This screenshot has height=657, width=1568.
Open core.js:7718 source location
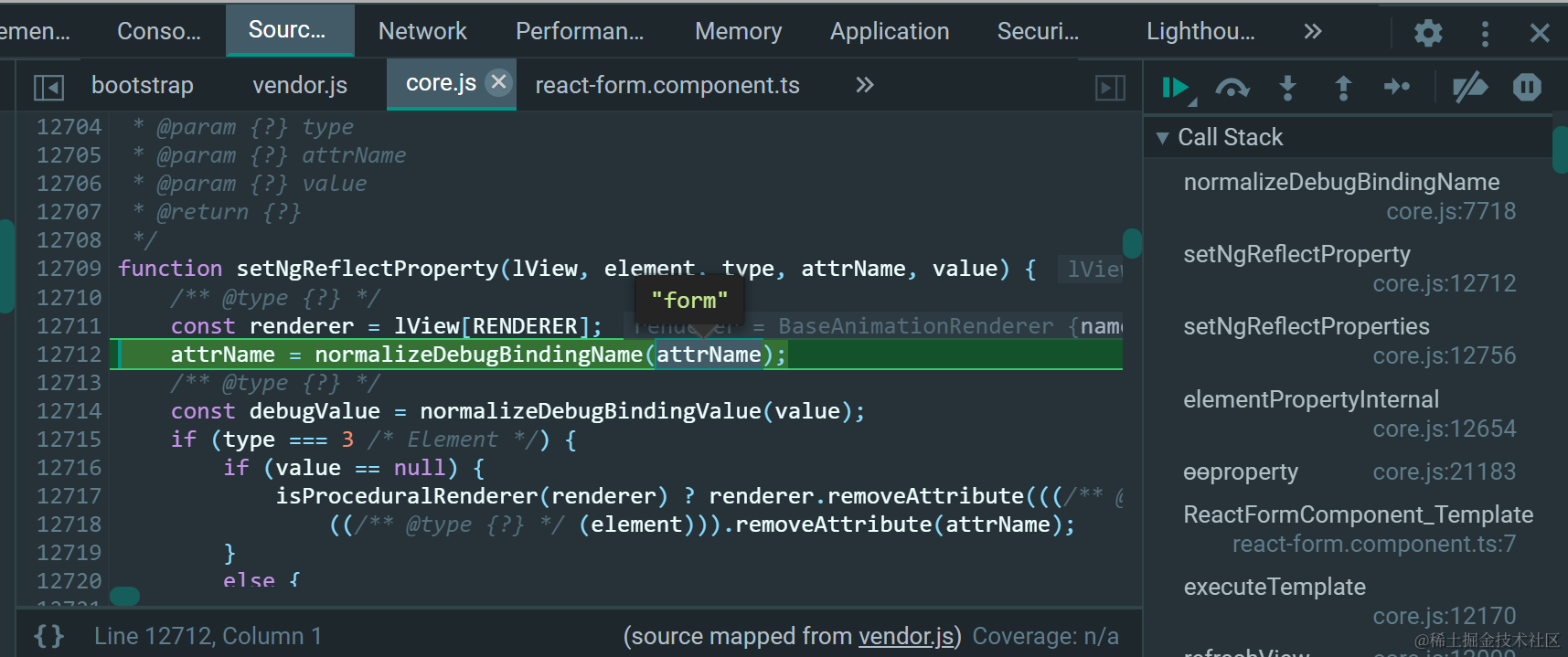[x=1451, y=211]
